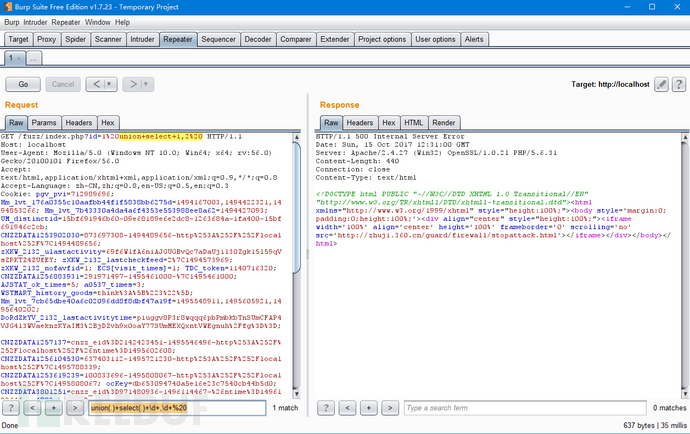
Task: Click the 'Host: localhost' request line
Action: pyautogui.click(x=33, y=144)
